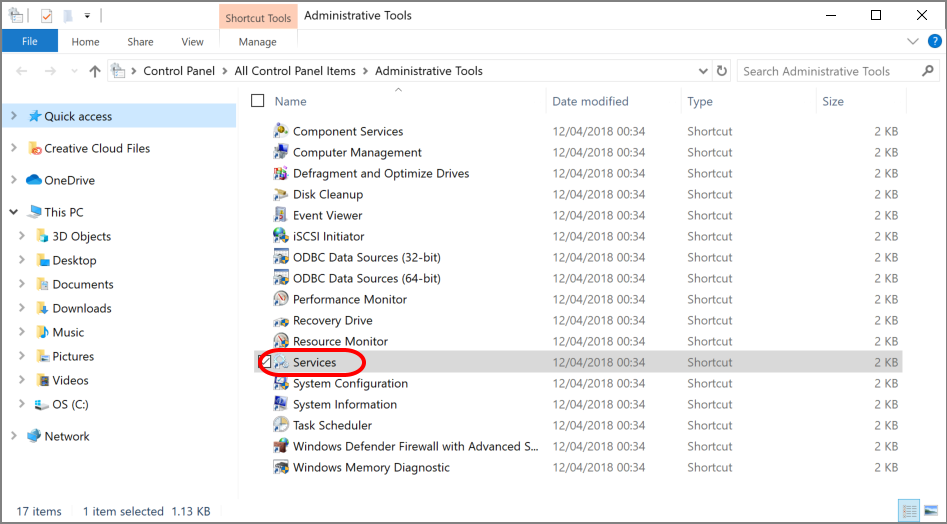Expand the 3D Objects folder node
Image resolution: width=947 pixels, height=524 pixels.
tap(22, 236)
